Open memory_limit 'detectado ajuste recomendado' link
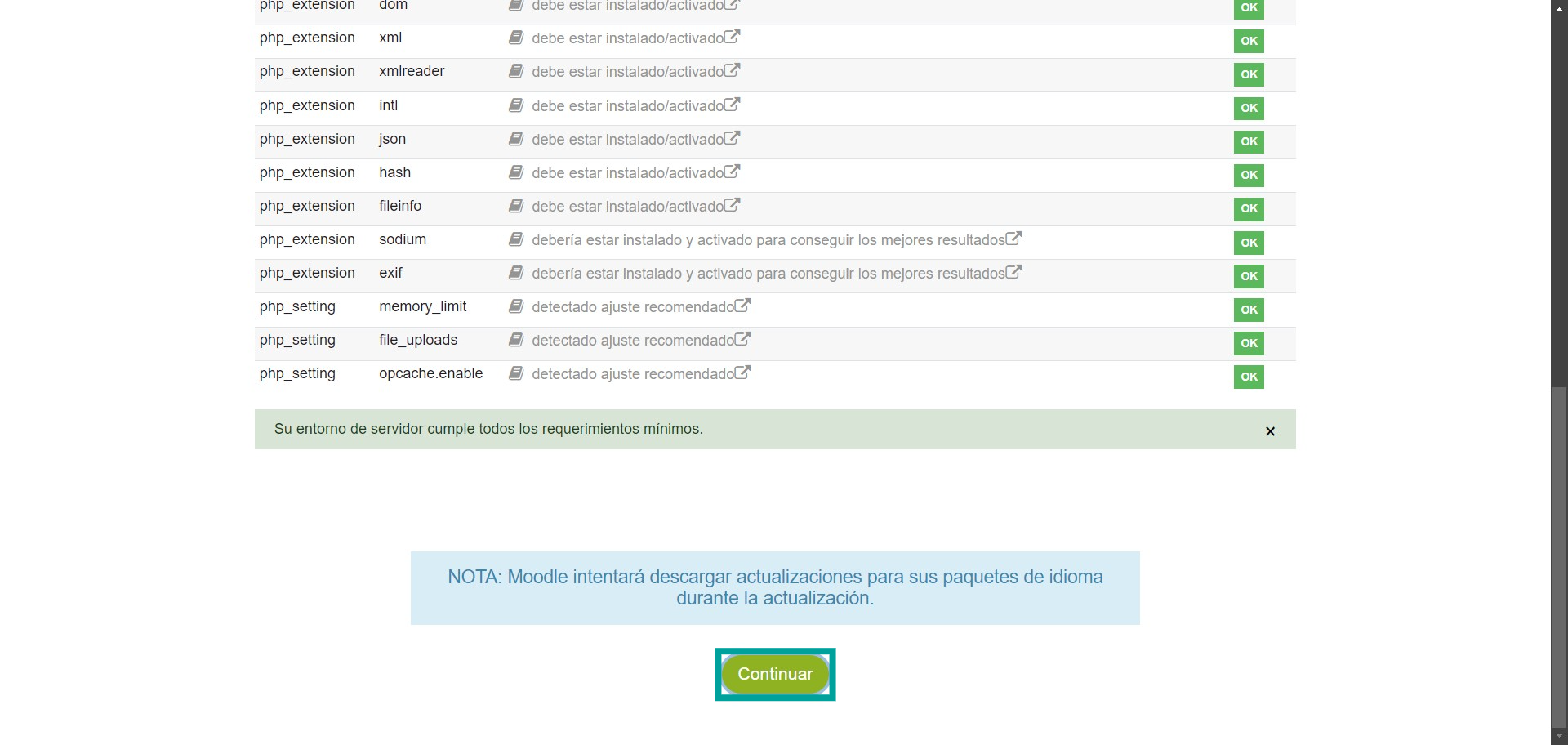1568x745 pixels. click(632, 307)
